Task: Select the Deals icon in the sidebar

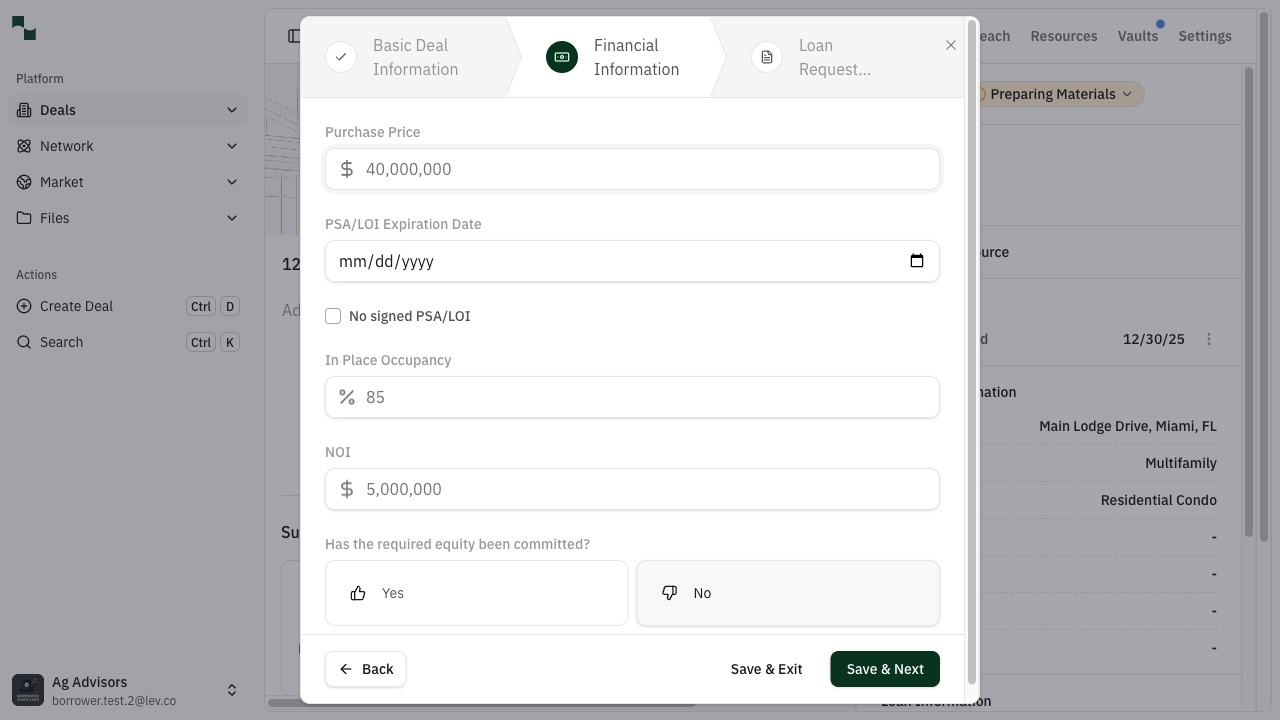Action: (22, 110)
